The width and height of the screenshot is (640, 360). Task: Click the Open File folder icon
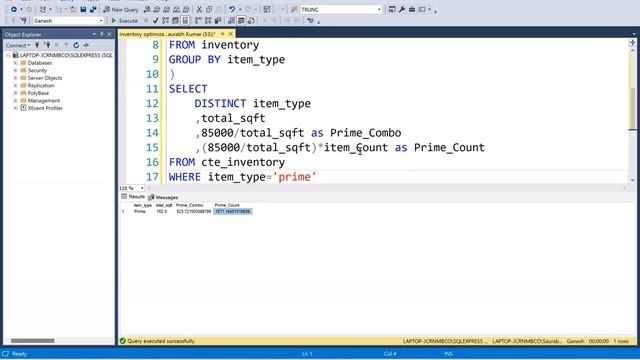pos(73,9)
